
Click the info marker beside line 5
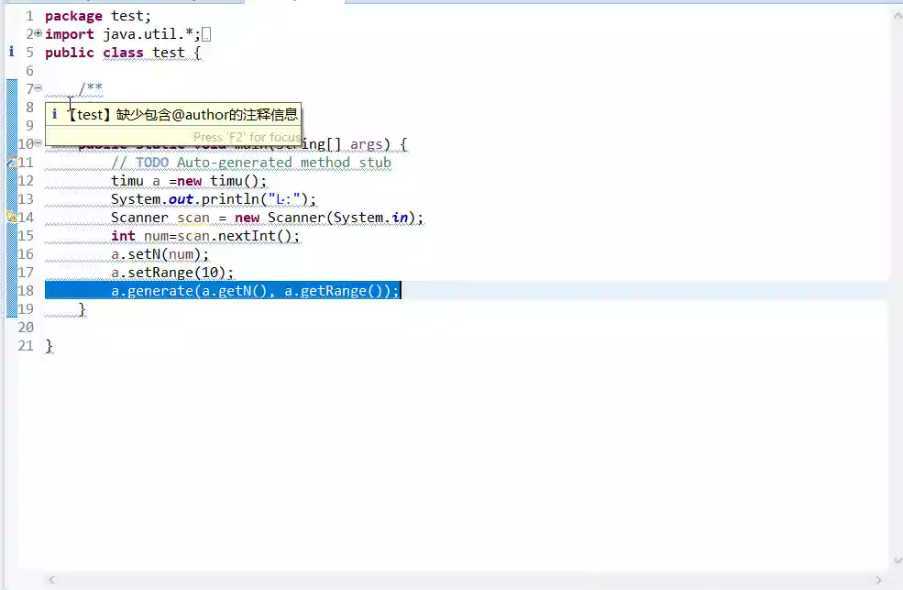pyautogui.click(x=11, y=52)
